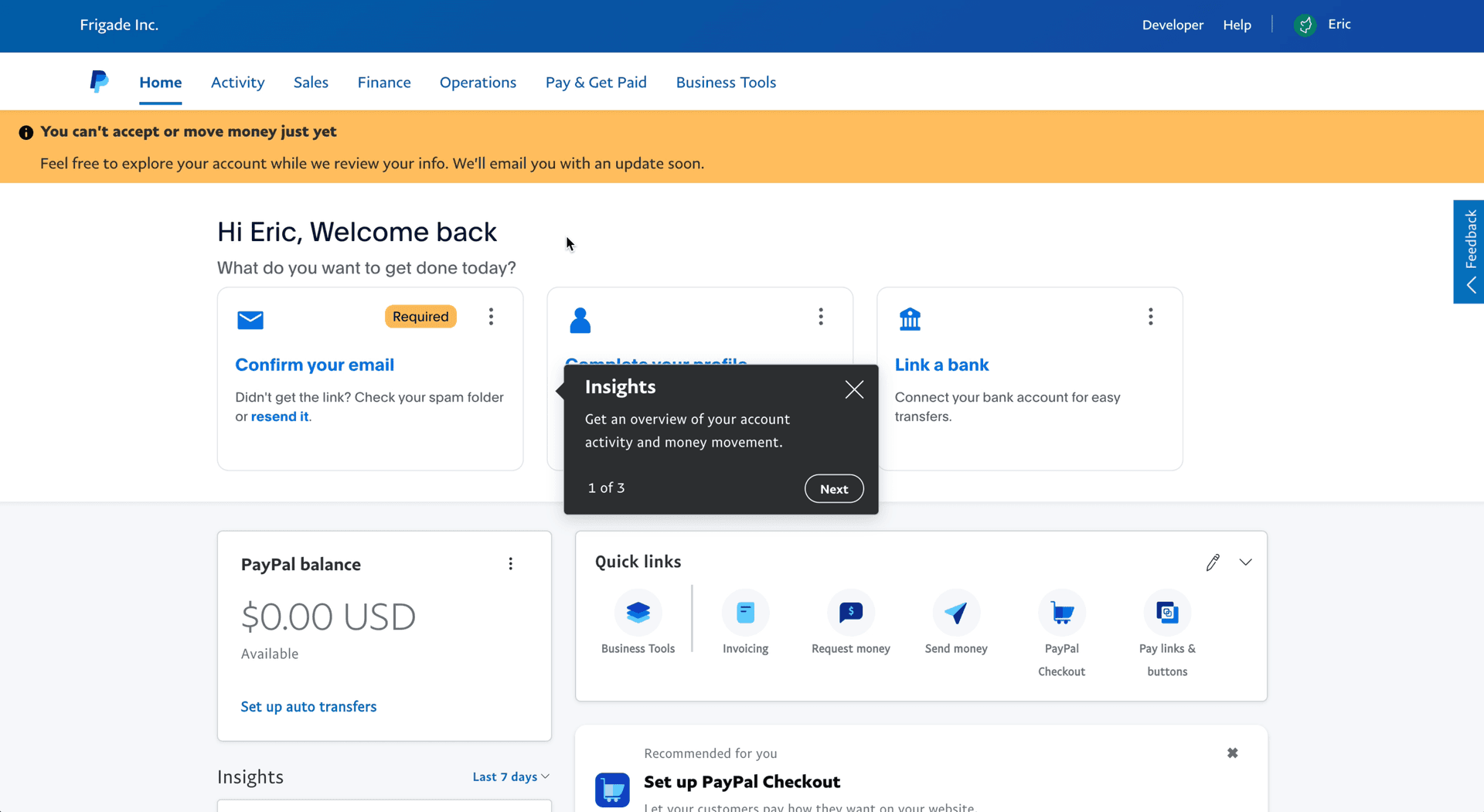Viewport: 1484px width, 812px height.
Task: Expand the Feedback side tab
Action: tap(1469, 252)
